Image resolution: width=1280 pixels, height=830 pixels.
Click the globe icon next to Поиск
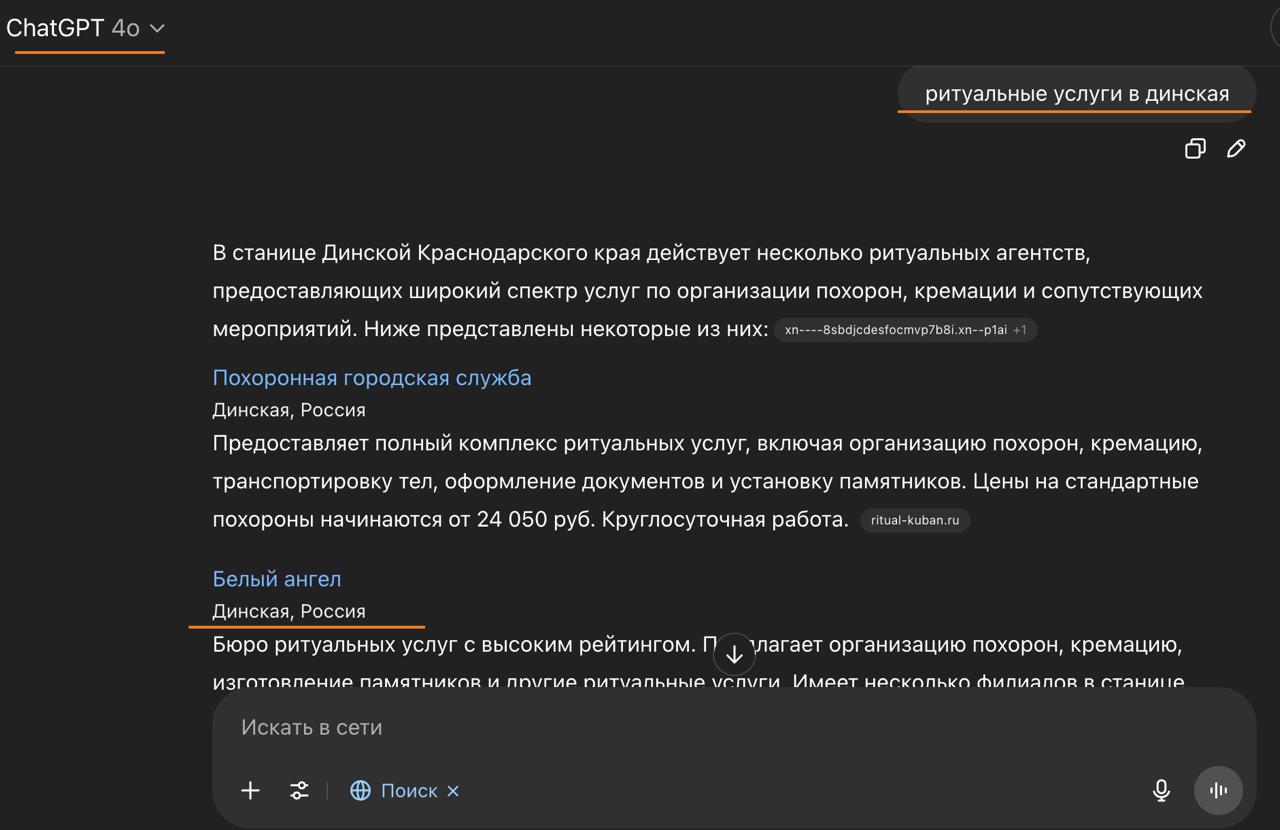pyautogui.click(x=360, y=790)
